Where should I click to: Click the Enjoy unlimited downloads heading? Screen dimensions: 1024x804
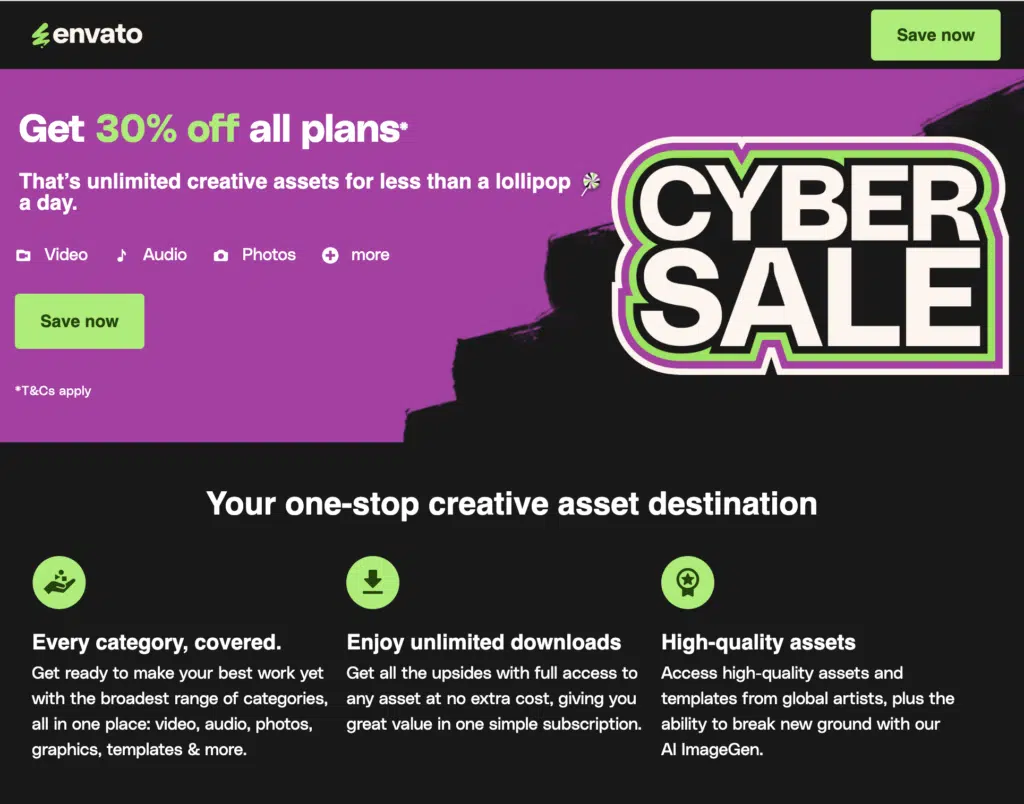(484, 642)
